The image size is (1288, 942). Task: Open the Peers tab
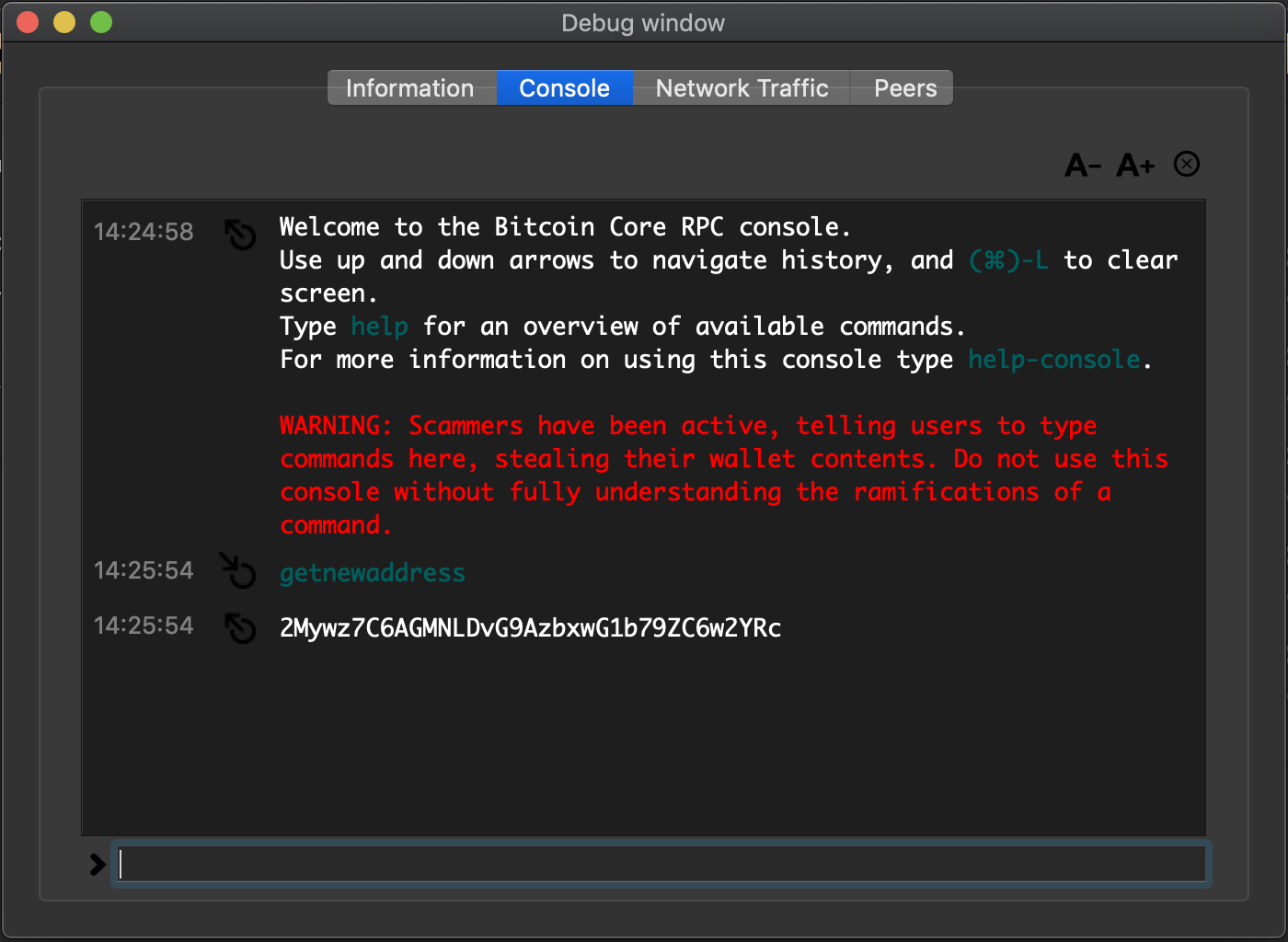904,88
